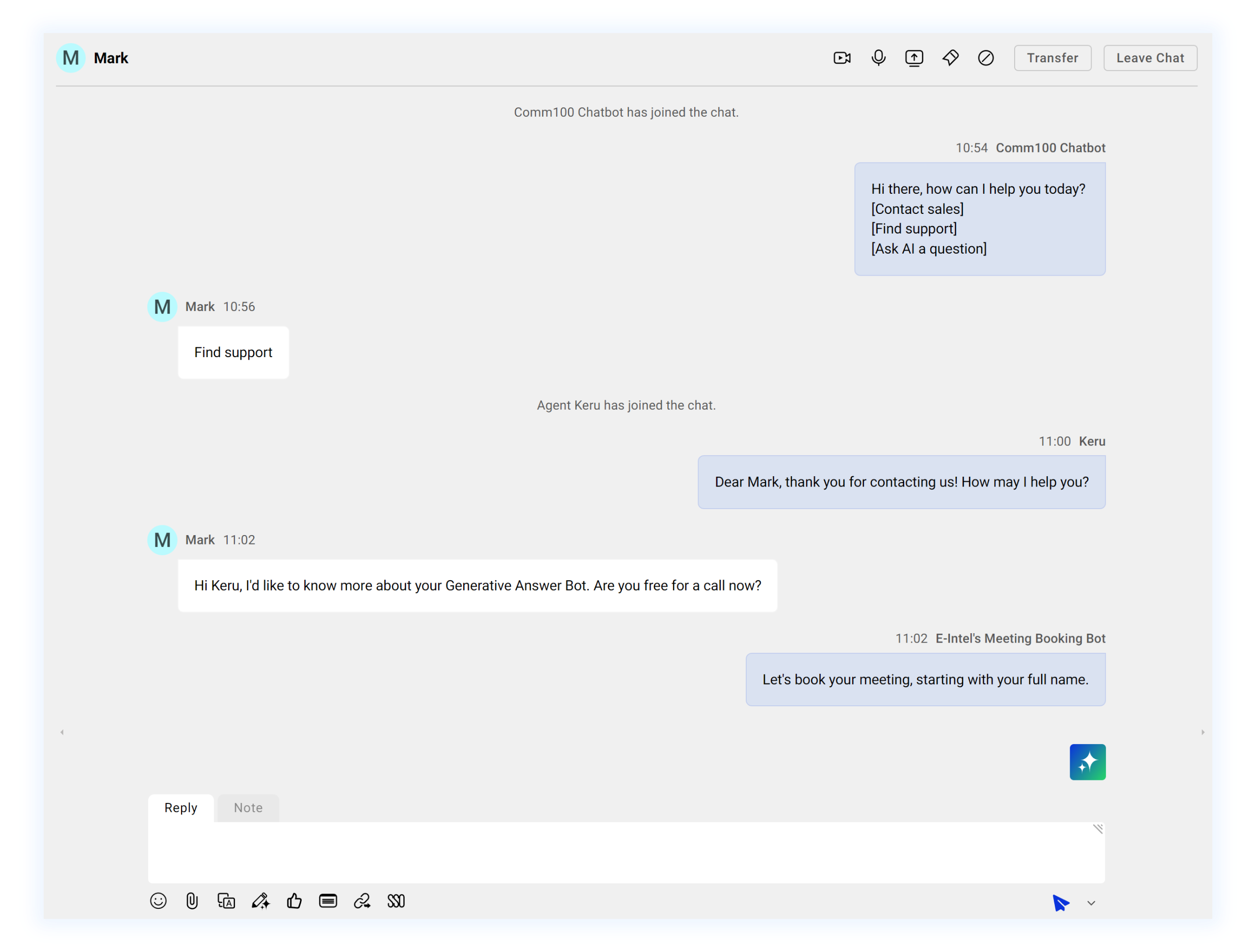Switch to the Note tab
The image size is (1256, 952).
click(247, 807)
